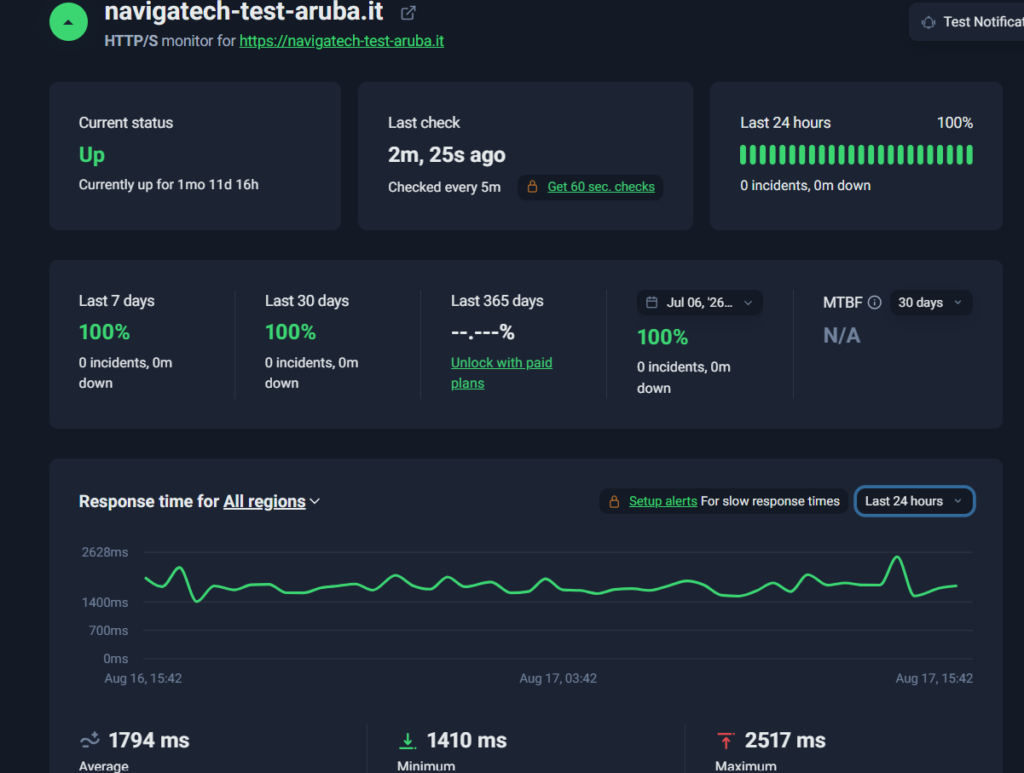Click the Test Notification button
Viewport: 1024px width, 773px height.
(x=967, y=22)
